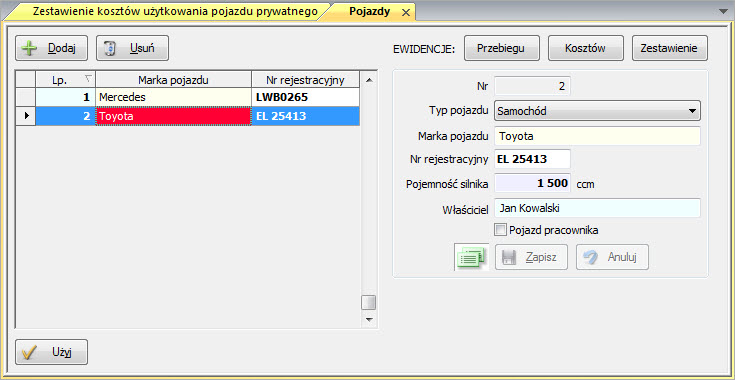Click the Właściciel field with Jan Kowalski
Screen dimensions: 735x380
coord(597,208)
